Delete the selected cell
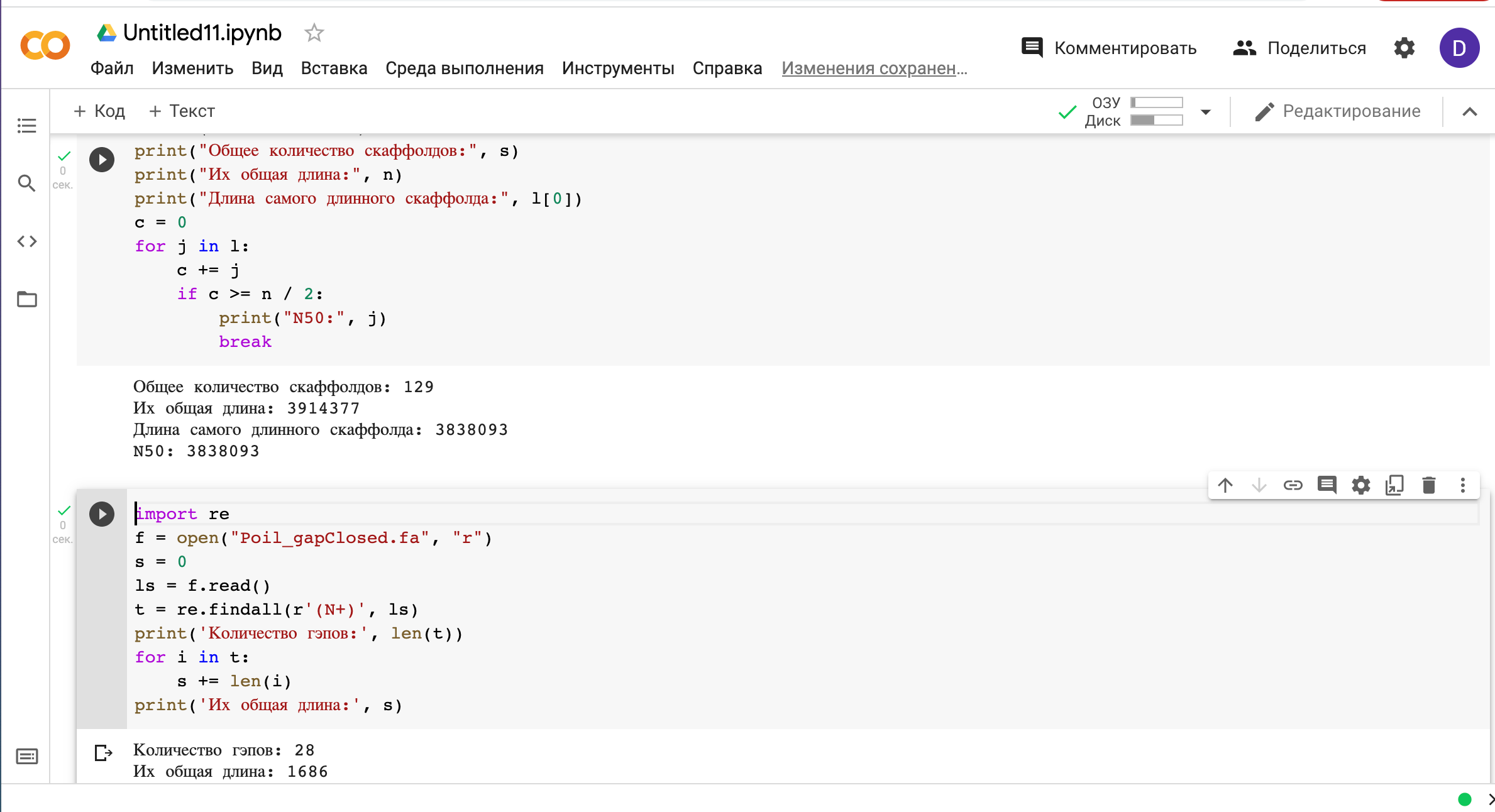 (x=1429, y=485)
